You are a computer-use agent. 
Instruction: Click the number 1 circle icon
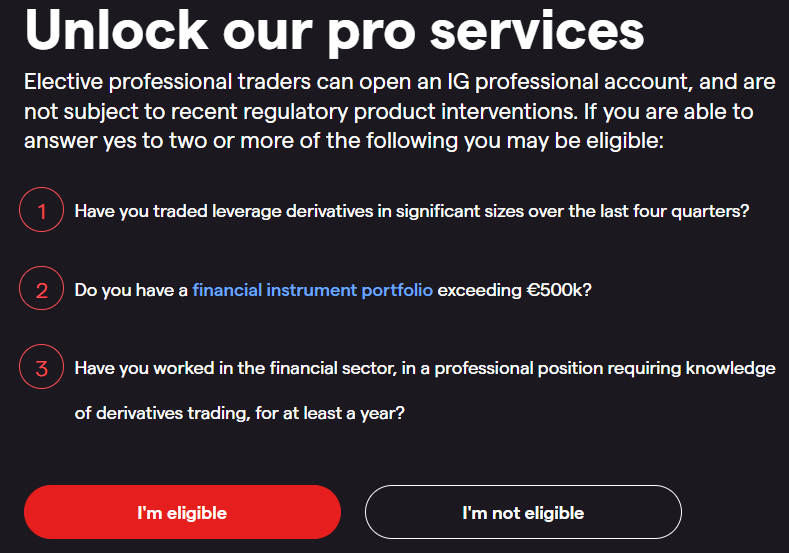point(42,211)
